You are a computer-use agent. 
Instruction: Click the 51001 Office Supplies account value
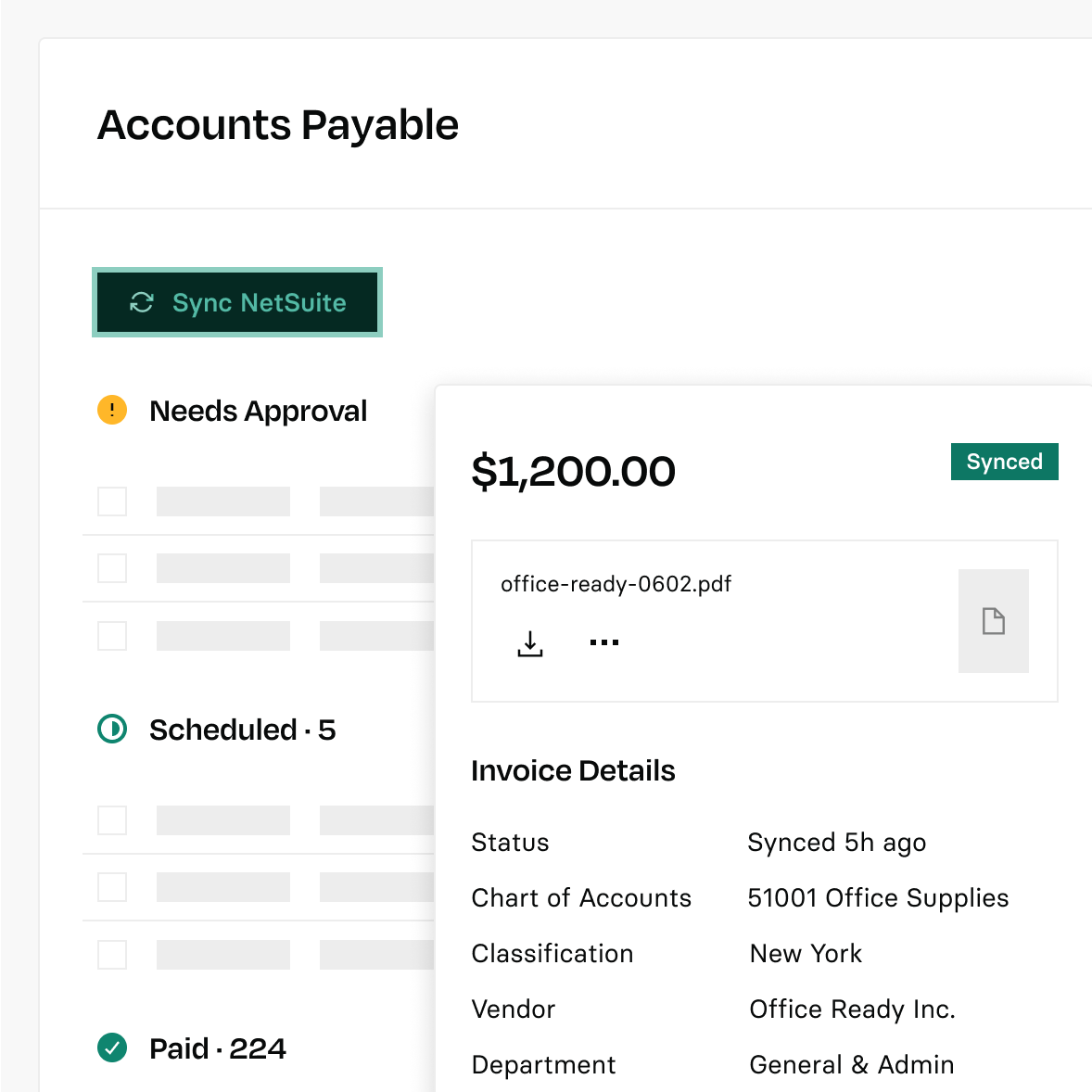[878, 897]
